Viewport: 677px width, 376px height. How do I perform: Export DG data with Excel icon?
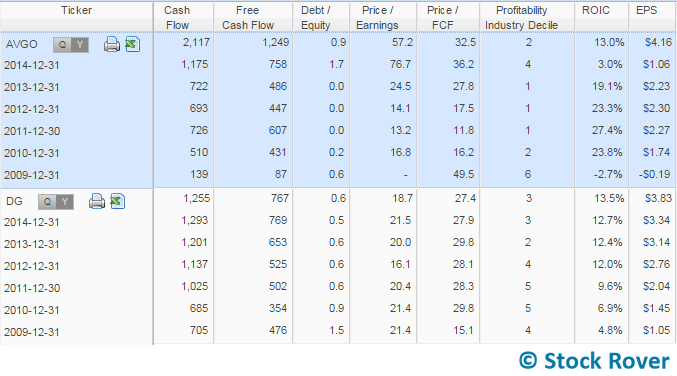pyautogui.click(x=117, y=201)
